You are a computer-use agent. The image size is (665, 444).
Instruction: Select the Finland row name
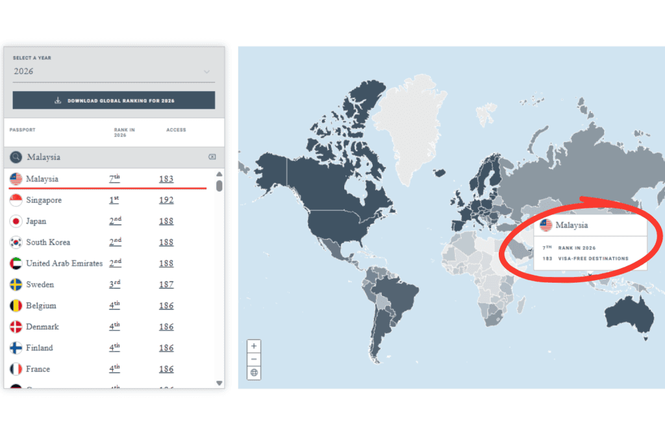(x=39, y=348)
